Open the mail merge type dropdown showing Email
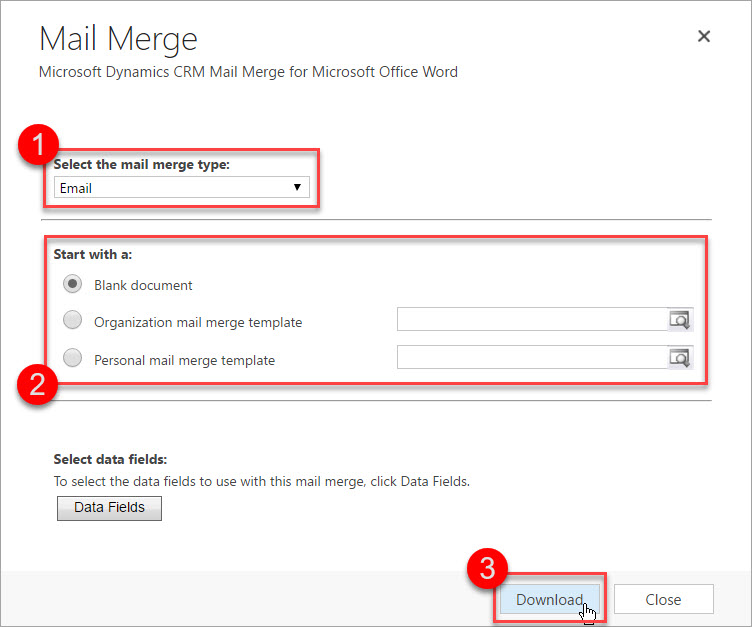752x627 pixels. pos(180,187)
